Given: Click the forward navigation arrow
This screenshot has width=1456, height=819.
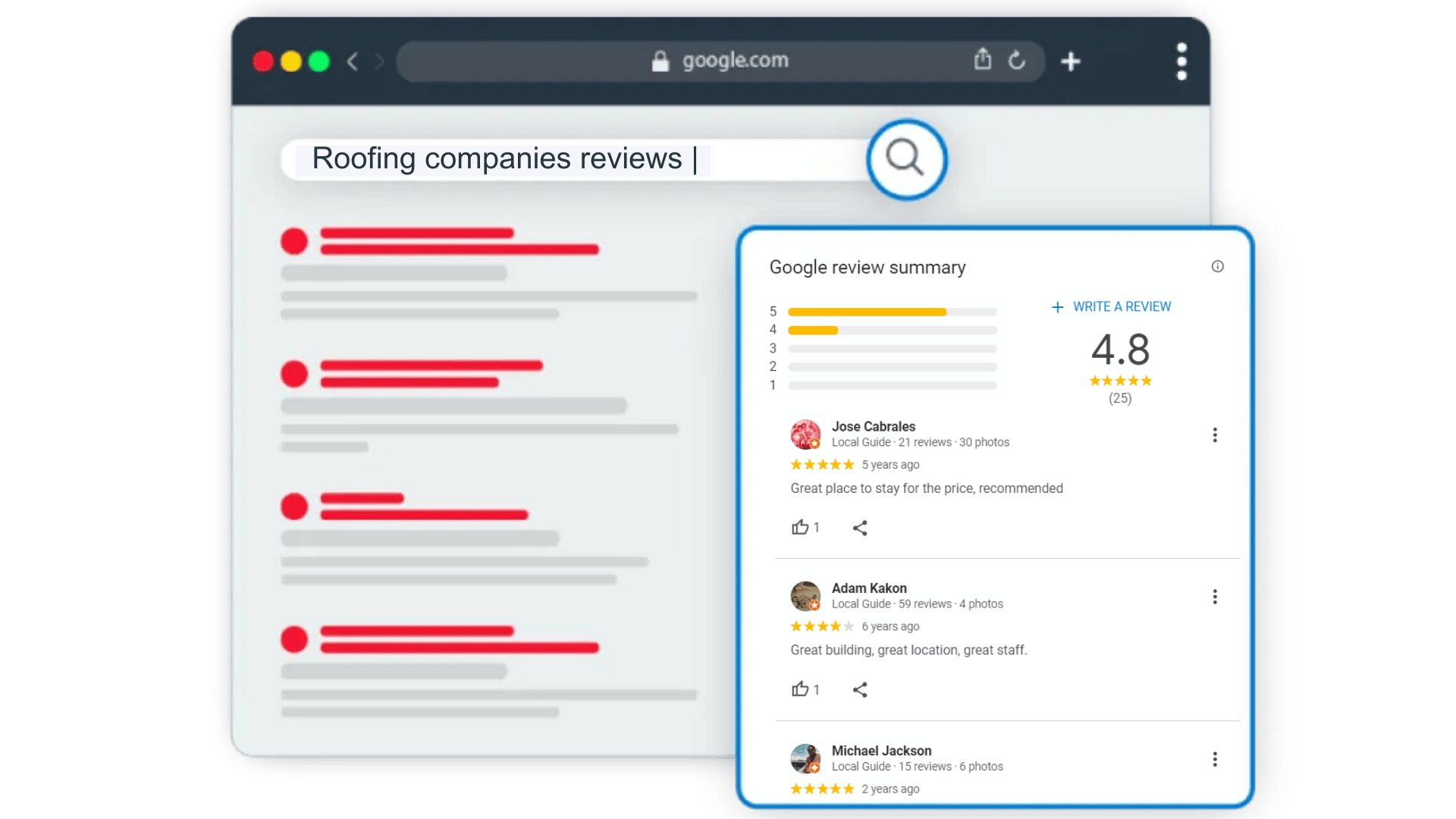Looking at the screenshot, I should click(x=379, y=61).
